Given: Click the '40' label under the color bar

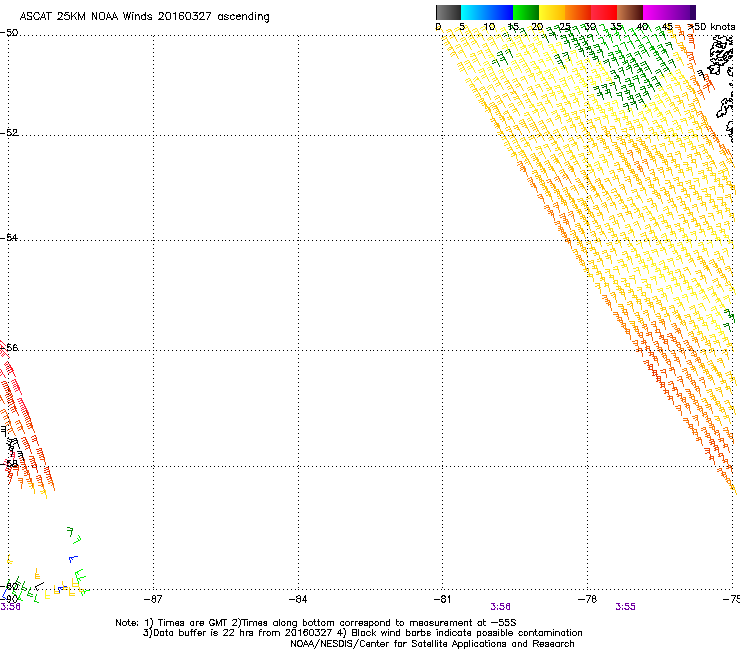Looking at the screenshot, I should coord(642,26).
